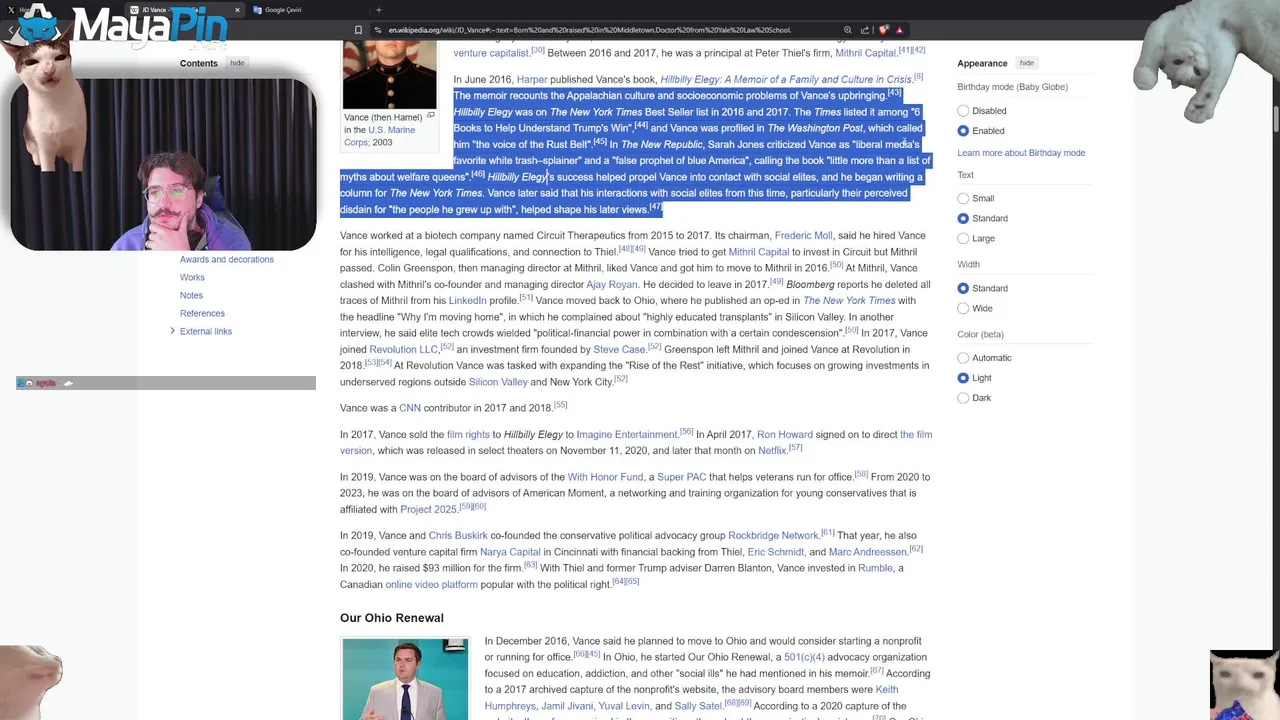This screenshot has height=720, width=1280.
Task: Open the U.S. Marine Corps caption link
Action: (379, 136)
